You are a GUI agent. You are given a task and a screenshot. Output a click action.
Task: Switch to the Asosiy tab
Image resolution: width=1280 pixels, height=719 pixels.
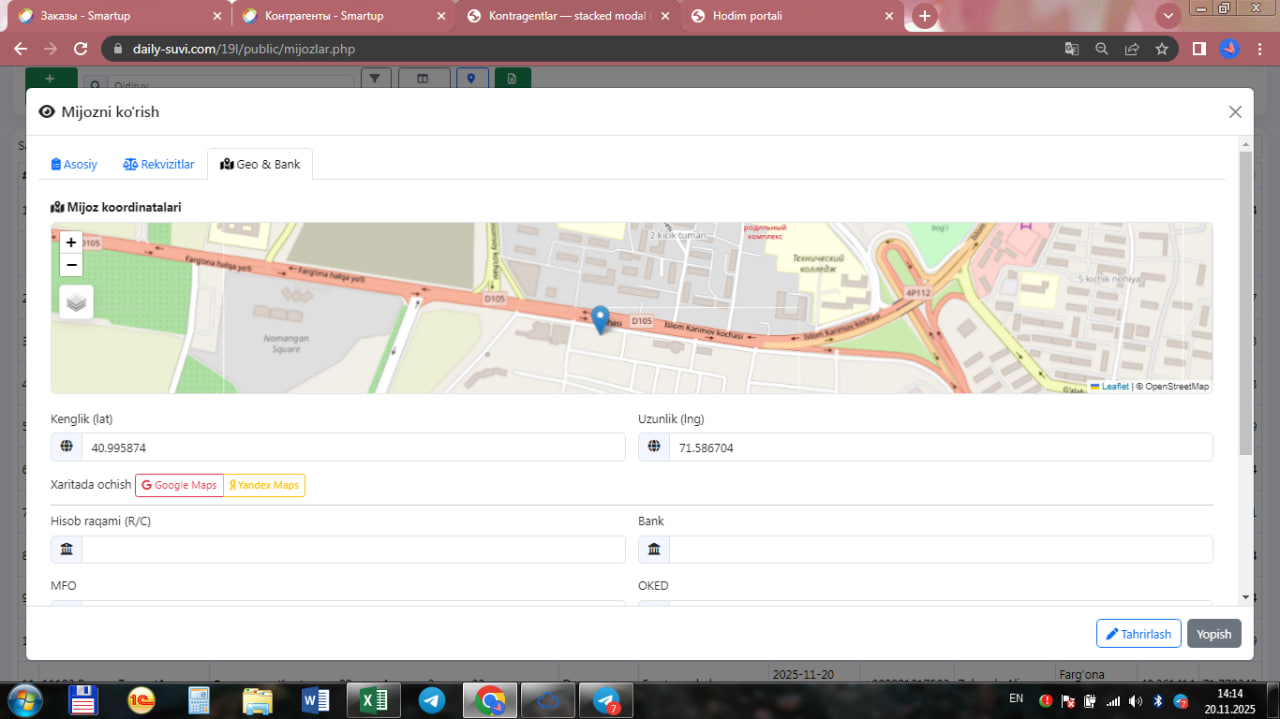pyautogui.click(x=75, y=164)
